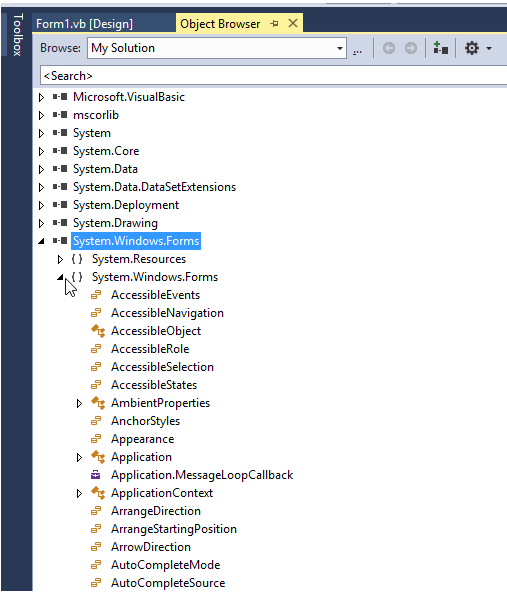Click the edit custom component set ellipsis button
Screen dimensions: 507x593
click(357, 51)
